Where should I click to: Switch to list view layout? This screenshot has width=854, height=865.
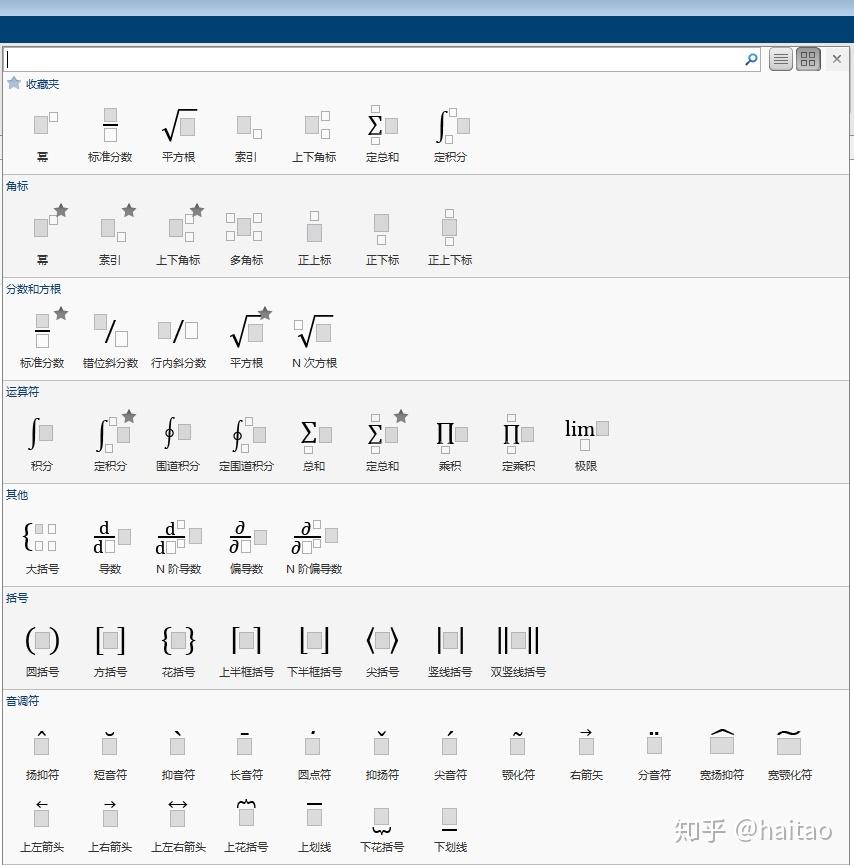point(779,59)
